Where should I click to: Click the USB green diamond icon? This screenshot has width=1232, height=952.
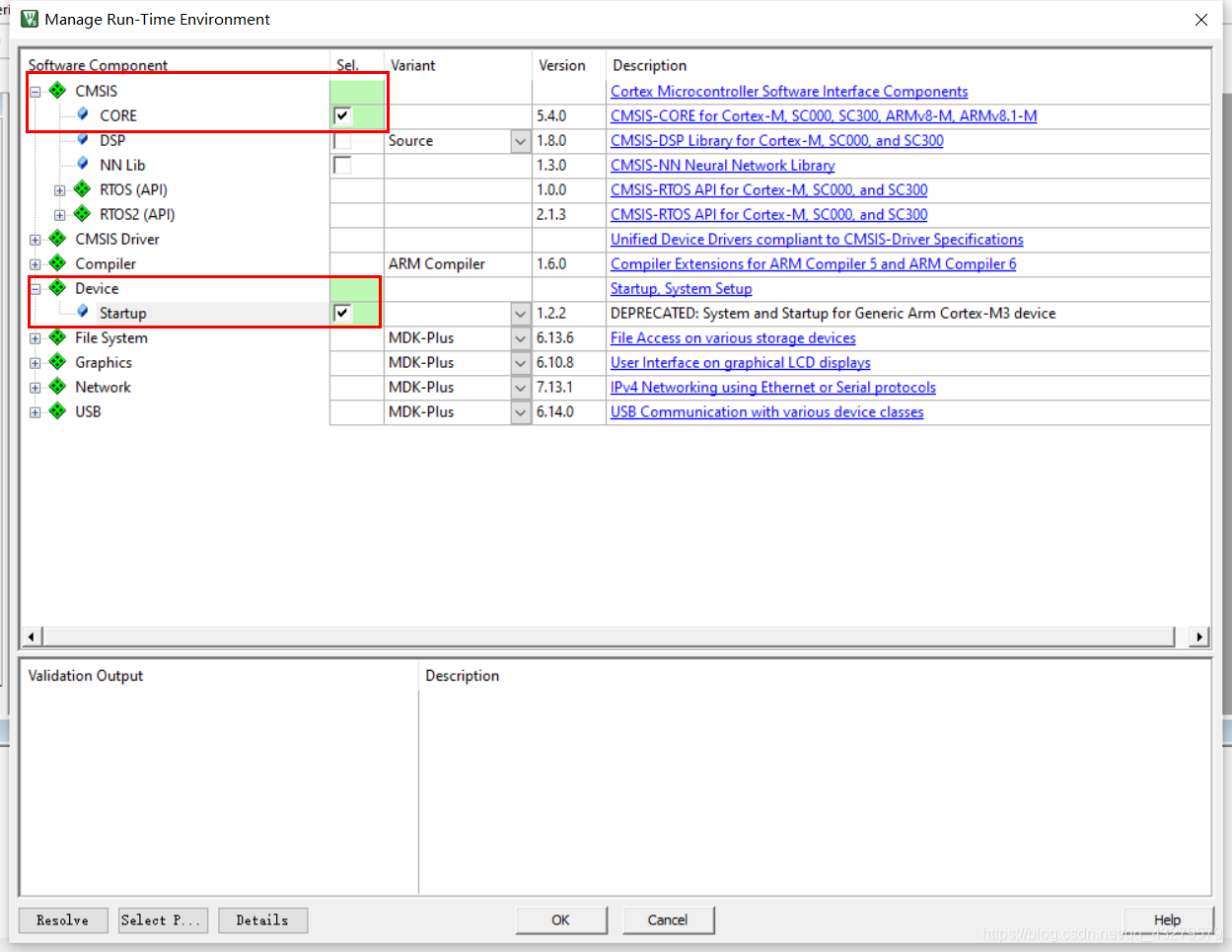pyautogui.click(x=58, y=411)
